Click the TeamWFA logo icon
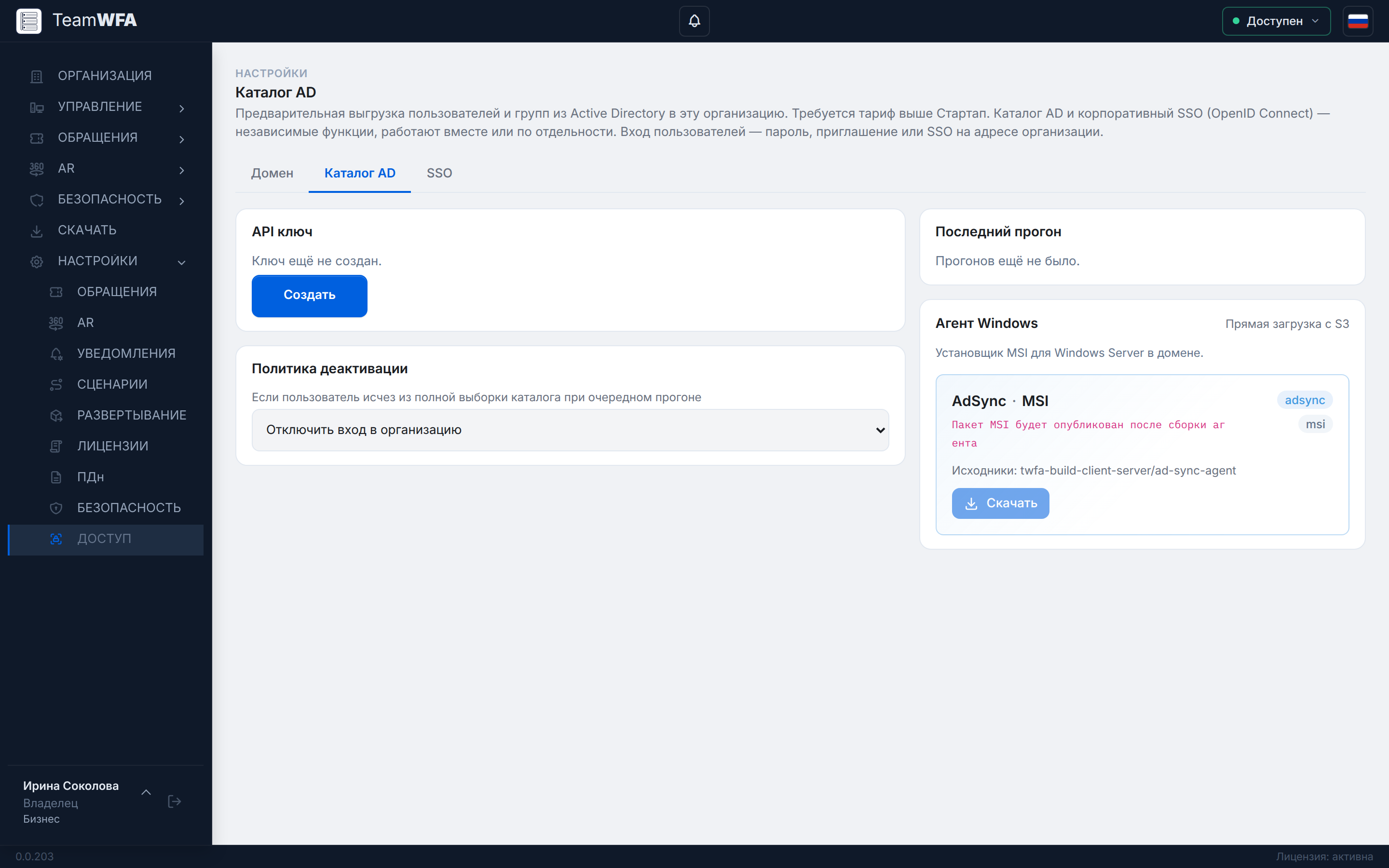Screen dimensions: 1389x868 click(29, 21)
